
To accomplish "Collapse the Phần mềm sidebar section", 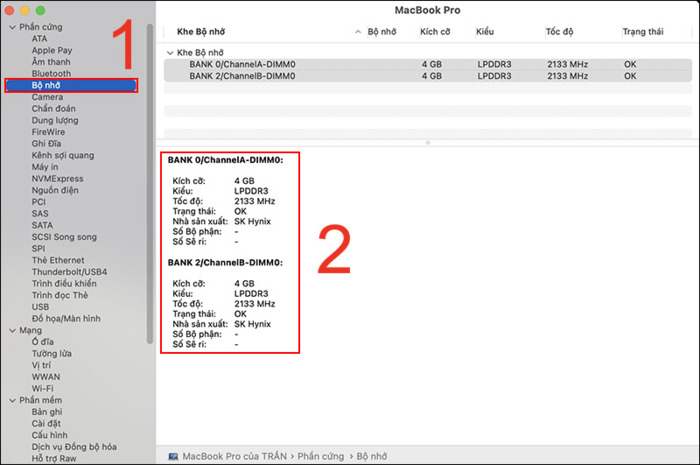I will coord(10,400).
